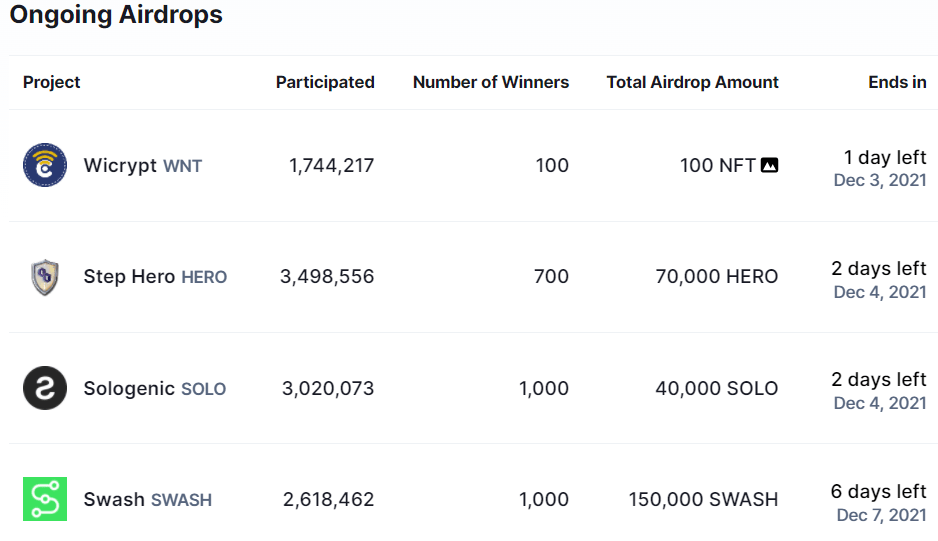Click the Sologenic black circle logo

click(x=45, y=388)
